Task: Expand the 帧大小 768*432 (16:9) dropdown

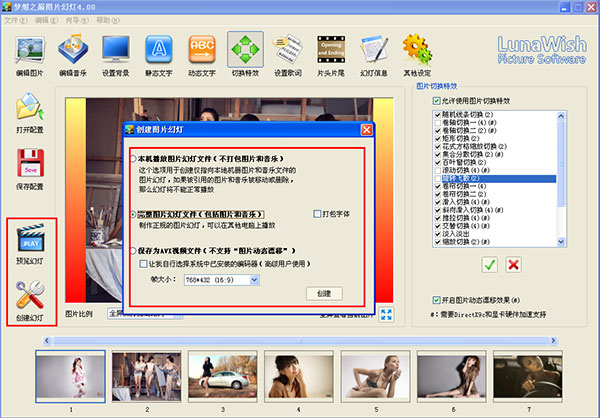Action: (x=254, y=280)
